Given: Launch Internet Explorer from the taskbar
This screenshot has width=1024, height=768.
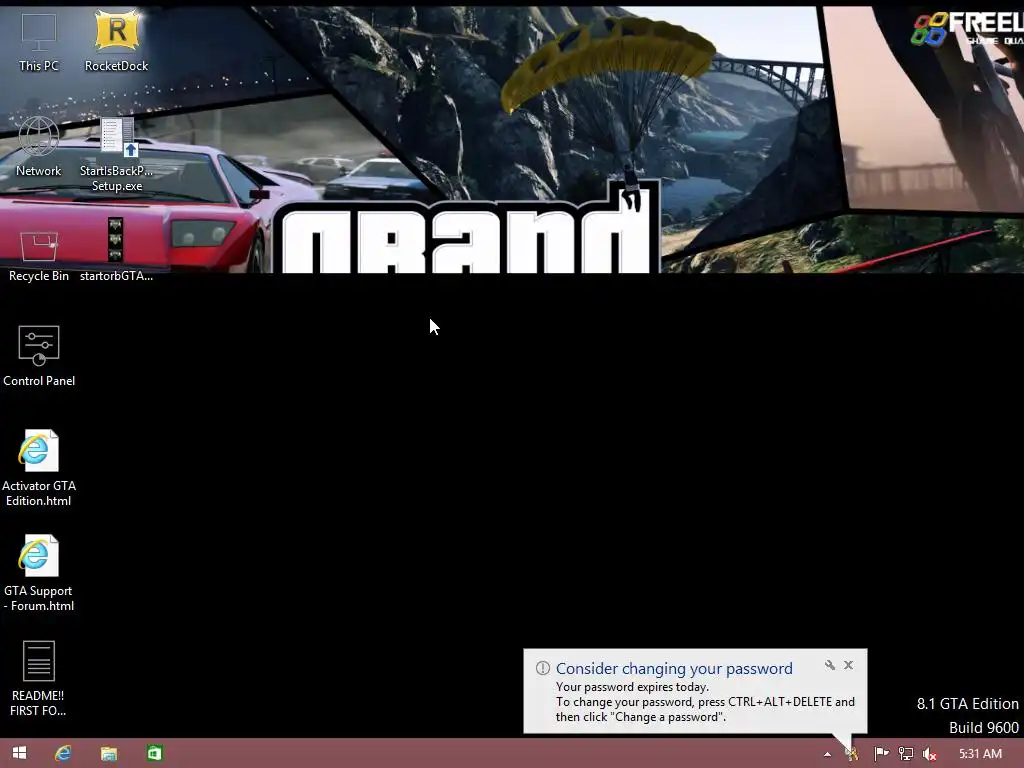Looking at the screenshot, I should click(63, 753).
